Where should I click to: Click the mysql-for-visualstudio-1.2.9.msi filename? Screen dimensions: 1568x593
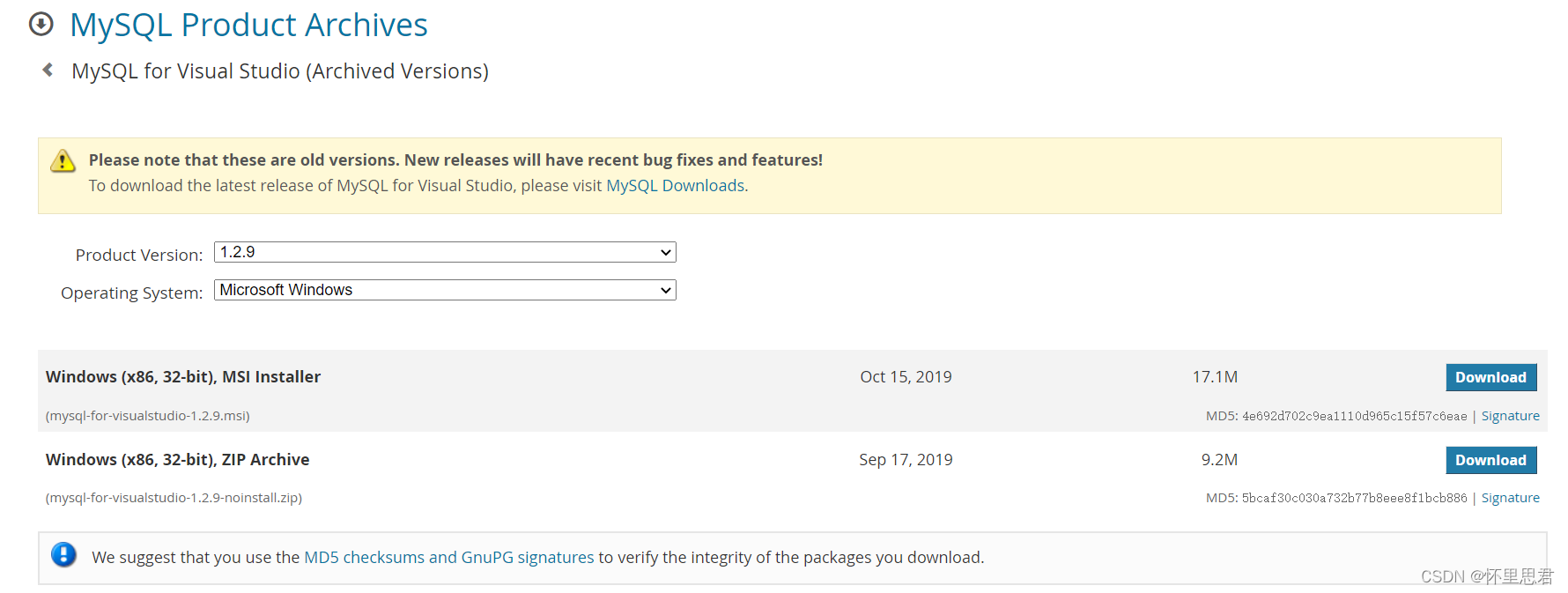[148, 416]
